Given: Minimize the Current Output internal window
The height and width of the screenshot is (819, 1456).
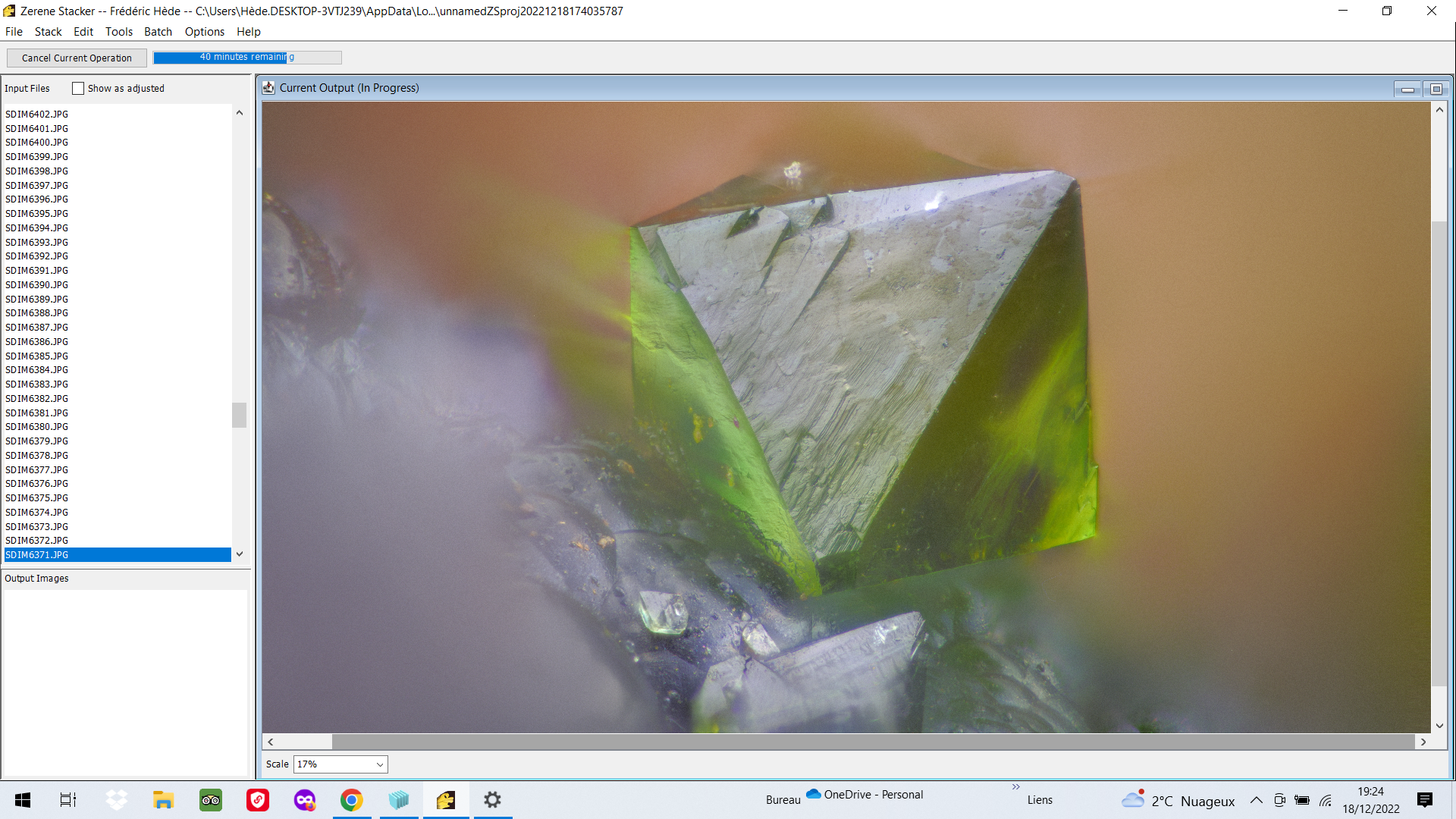Looking at the screenshot, I should [1407, 89].
